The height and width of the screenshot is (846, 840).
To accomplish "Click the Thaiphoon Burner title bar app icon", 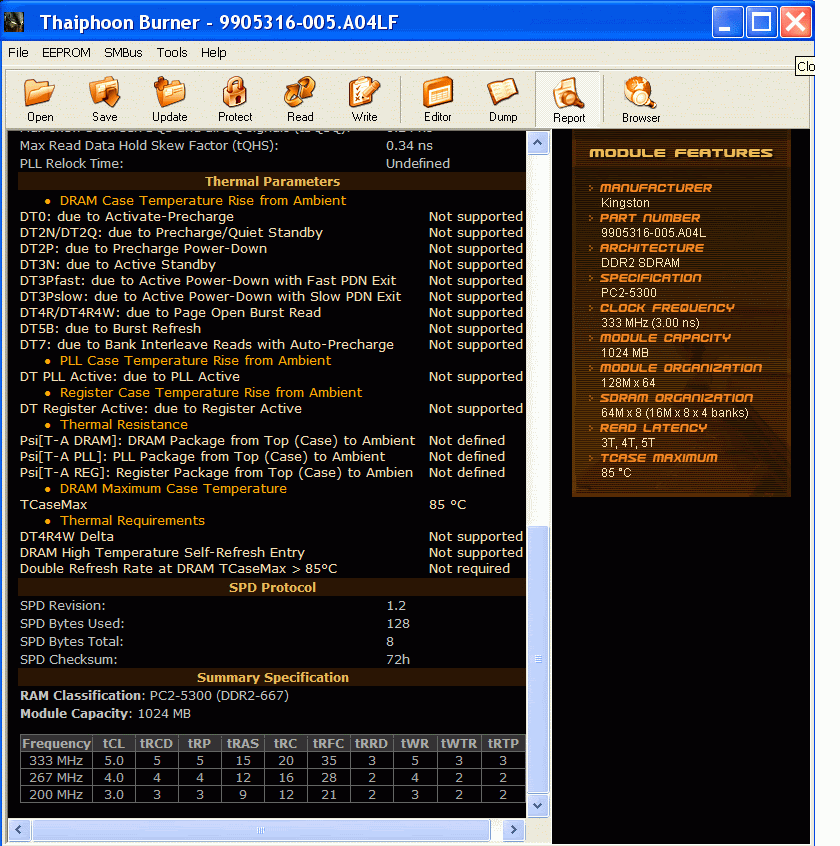I will coord(16,21).
